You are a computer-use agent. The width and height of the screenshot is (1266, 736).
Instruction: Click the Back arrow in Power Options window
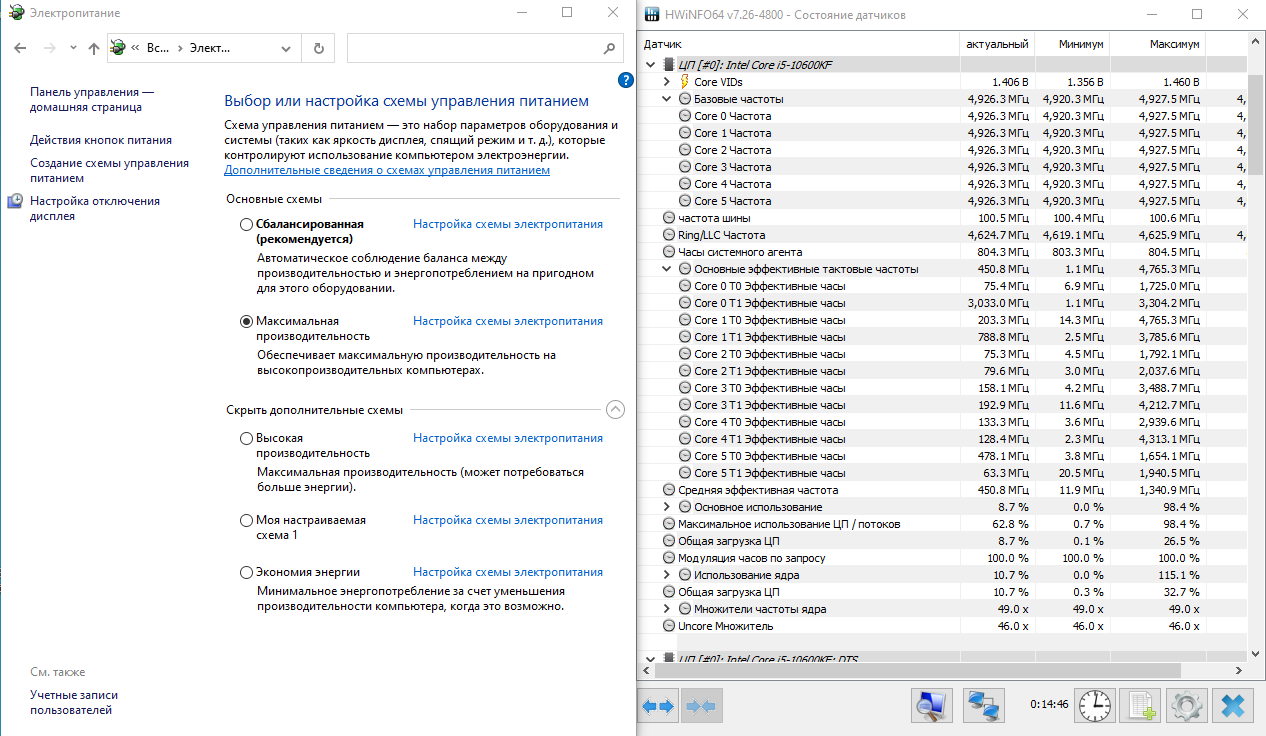(x=21, y=48)
